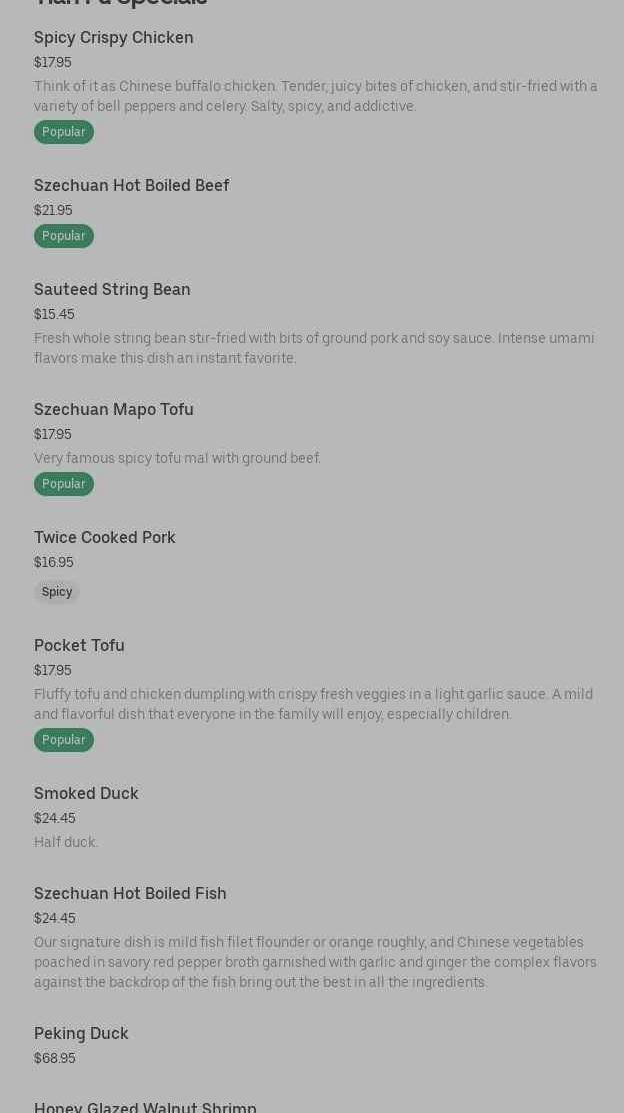624x1113 pixels.
Task: Click the Half duck description
Action: click(66, 842)
